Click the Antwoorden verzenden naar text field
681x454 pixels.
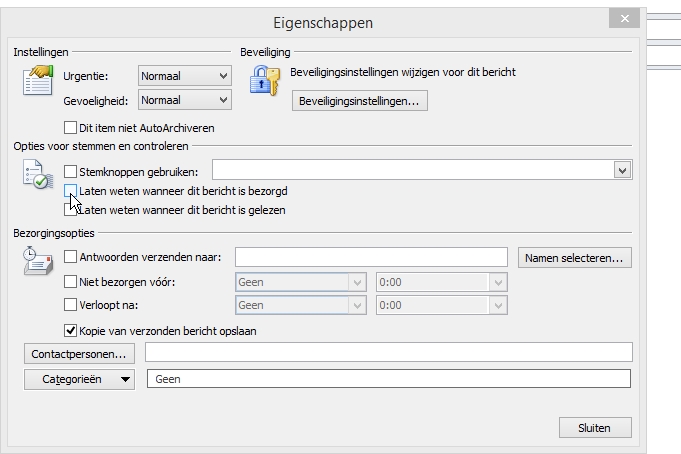click(371, 257)
